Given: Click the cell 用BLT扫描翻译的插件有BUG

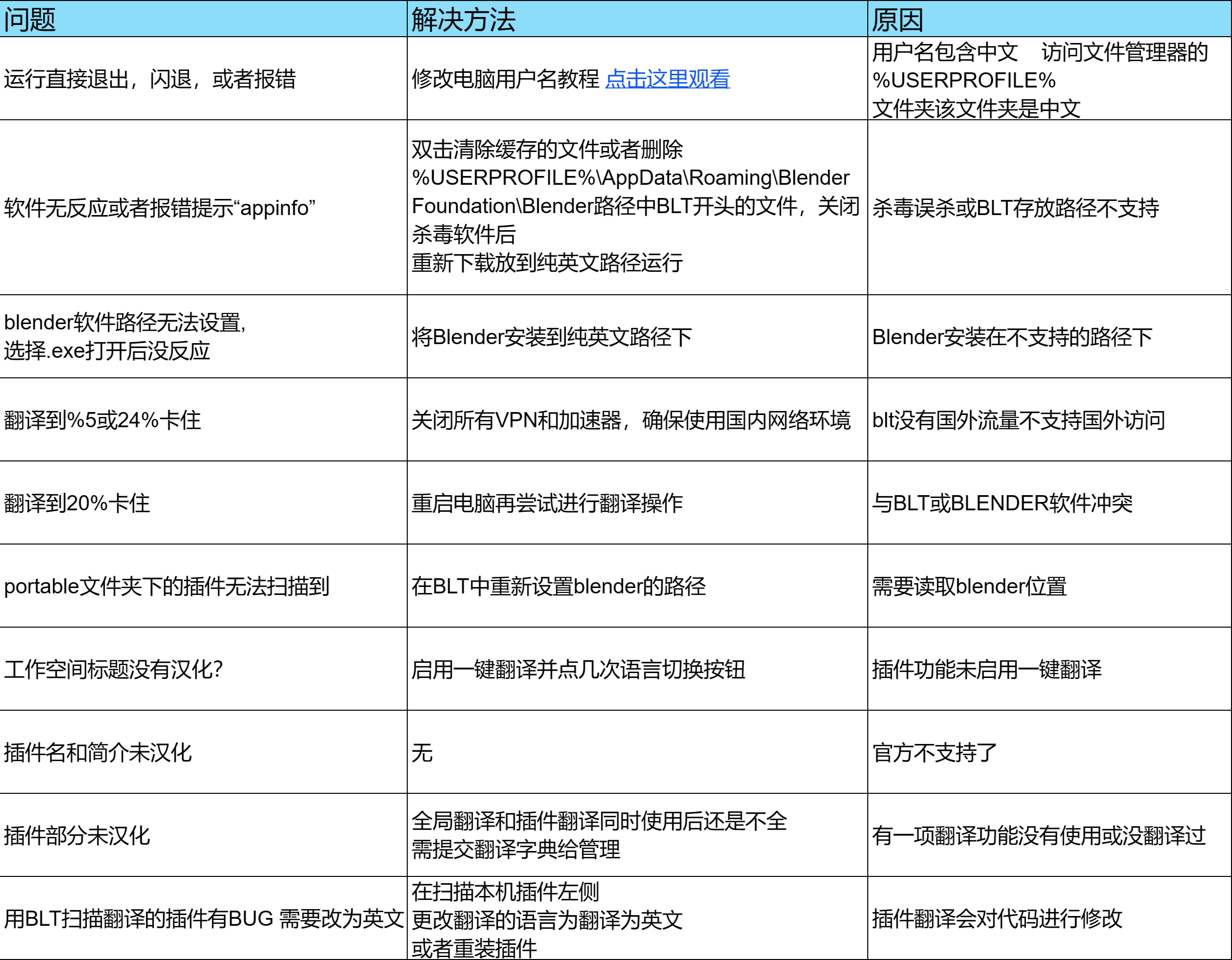Looking at the screenshot, I should click(203, 918).
